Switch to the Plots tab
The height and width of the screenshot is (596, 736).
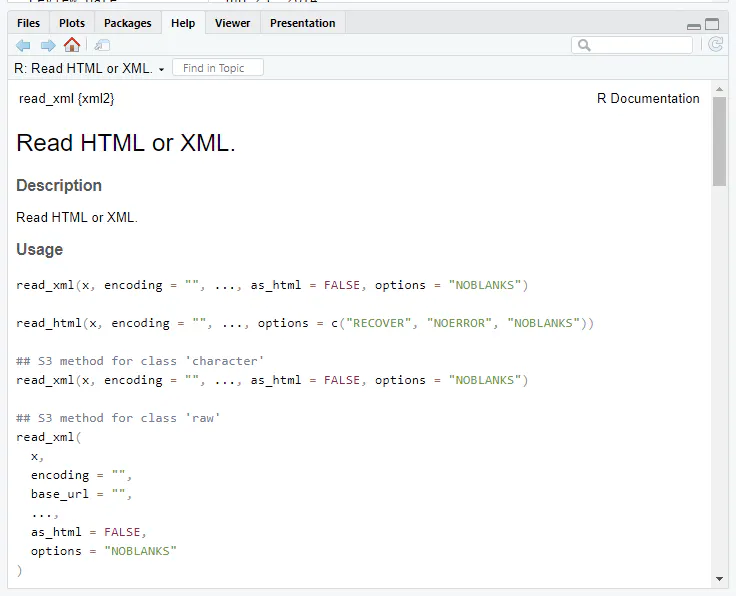pyautogui.click(x=72, y=23)
